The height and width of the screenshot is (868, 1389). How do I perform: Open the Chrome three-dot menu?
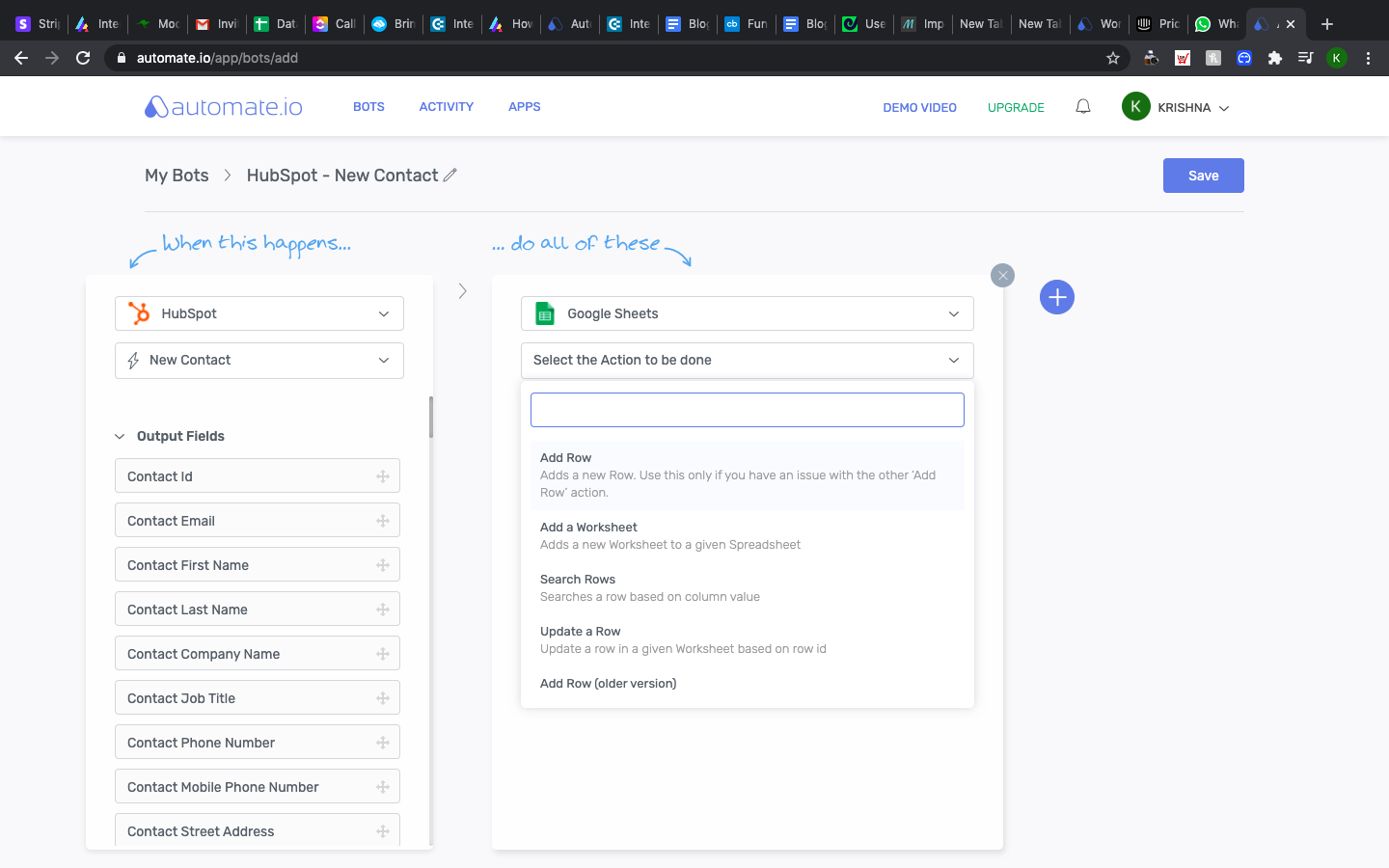coord(1368,58)
